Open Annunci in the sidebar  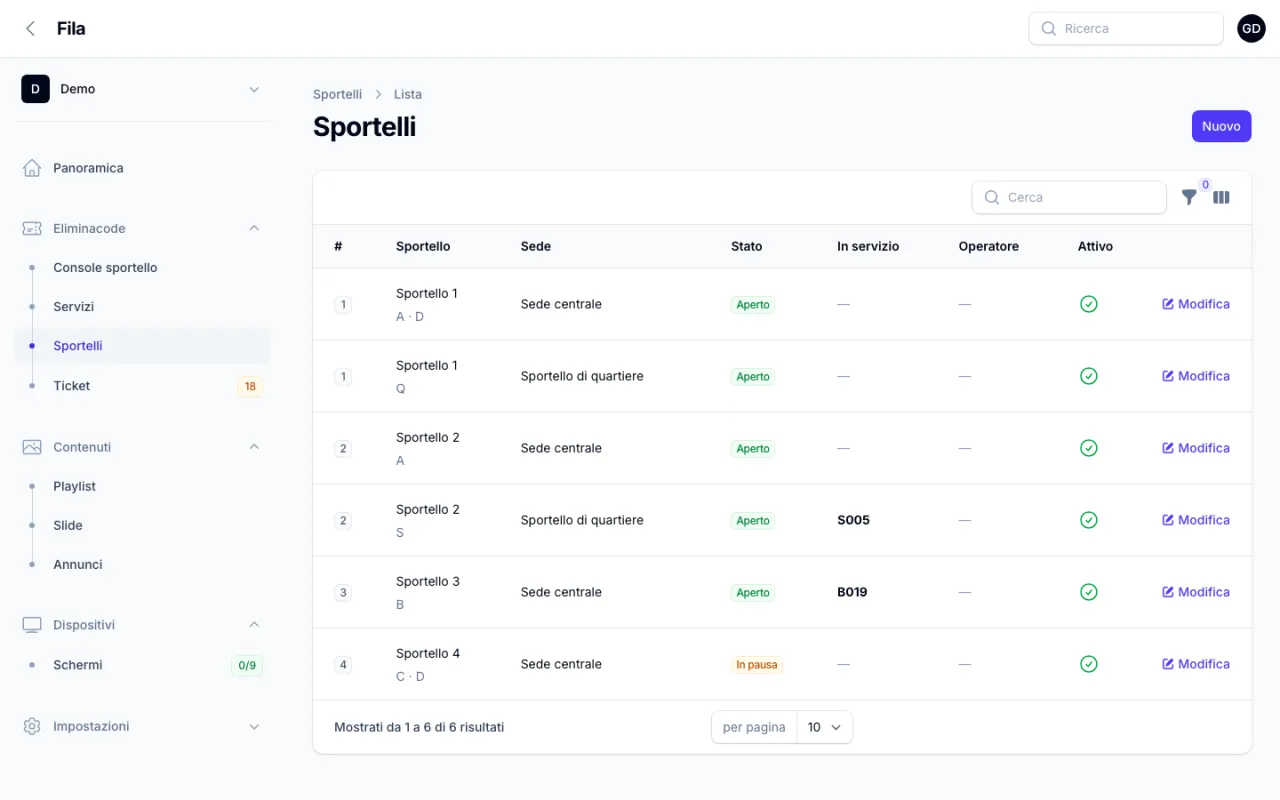pyautogui.click(x=142, y=565)
